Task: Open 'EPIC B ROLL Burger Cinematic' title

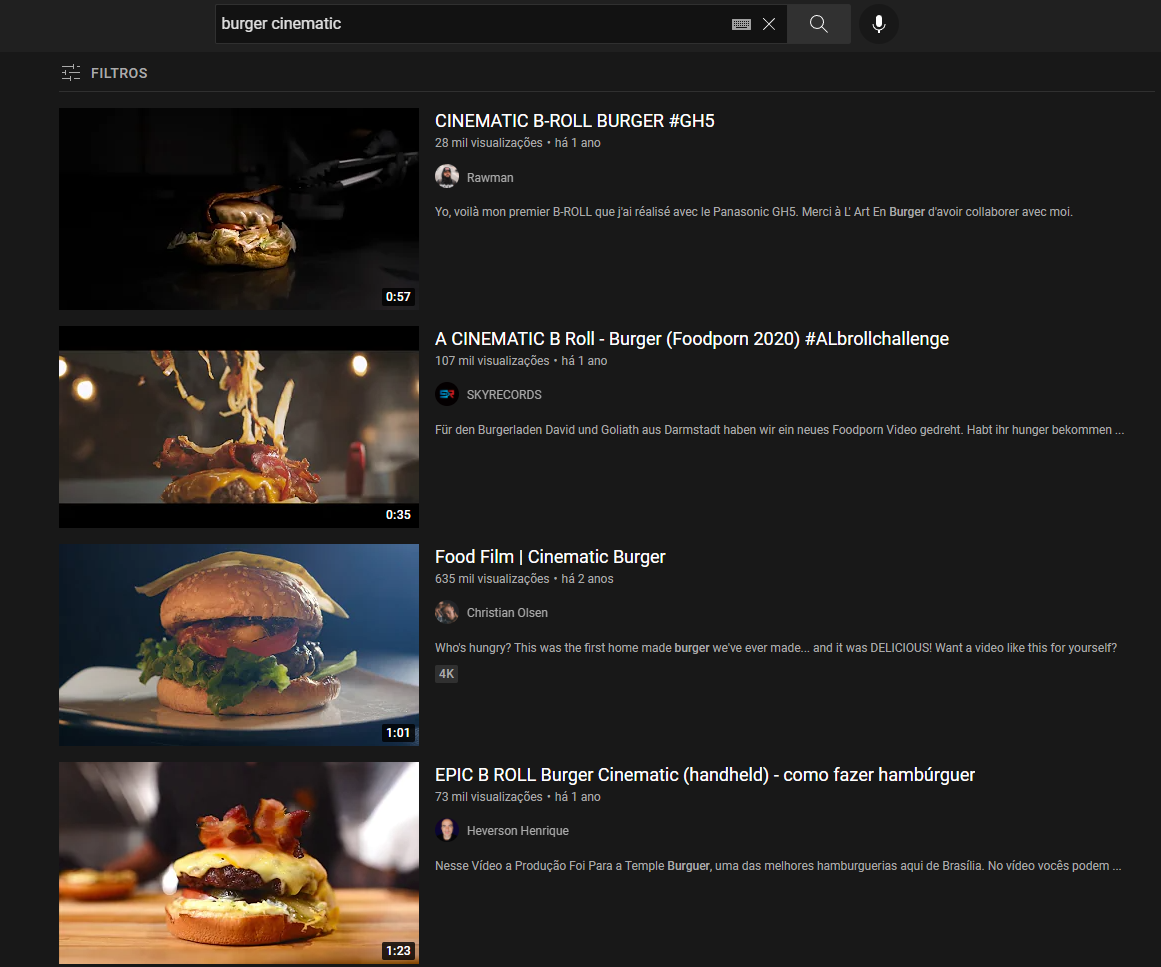Action: pos(704,775)
